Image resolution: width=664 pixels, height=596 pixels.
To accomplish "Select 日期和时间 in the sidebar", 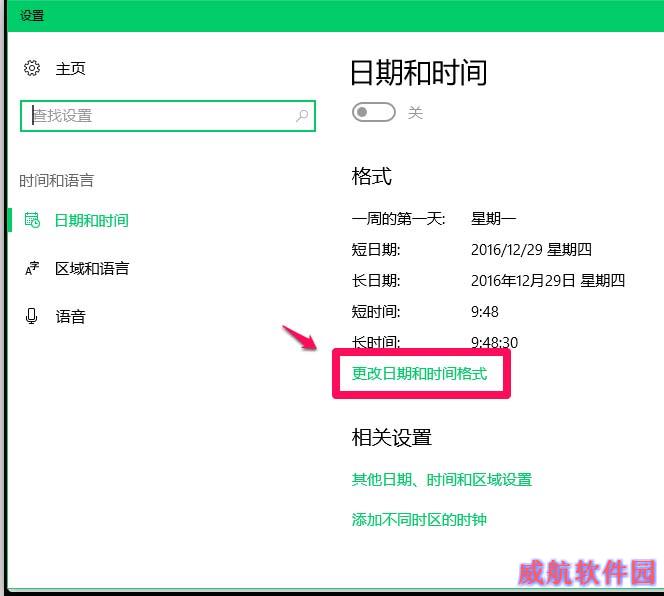I will [x=92, y=220].
